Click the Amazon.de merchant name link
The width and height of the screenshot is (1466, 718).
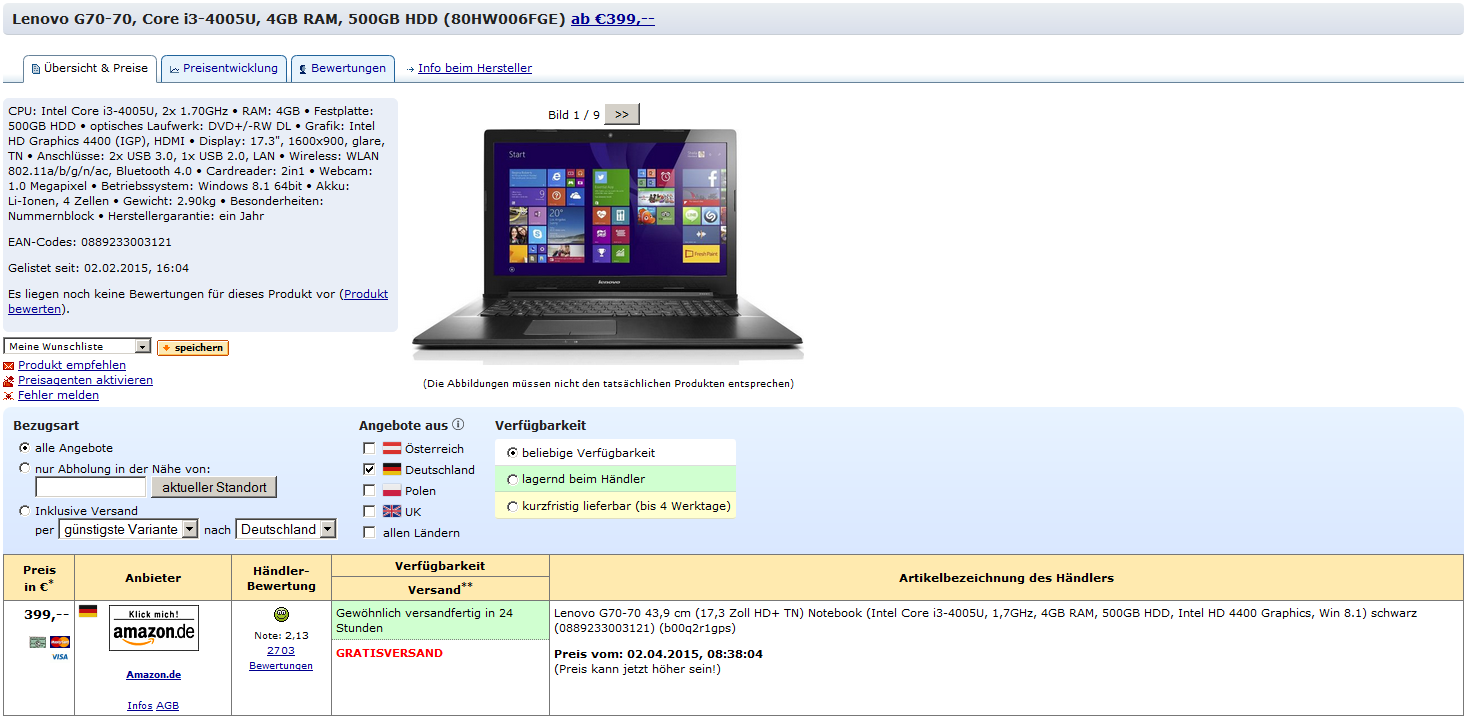point(153,675)
